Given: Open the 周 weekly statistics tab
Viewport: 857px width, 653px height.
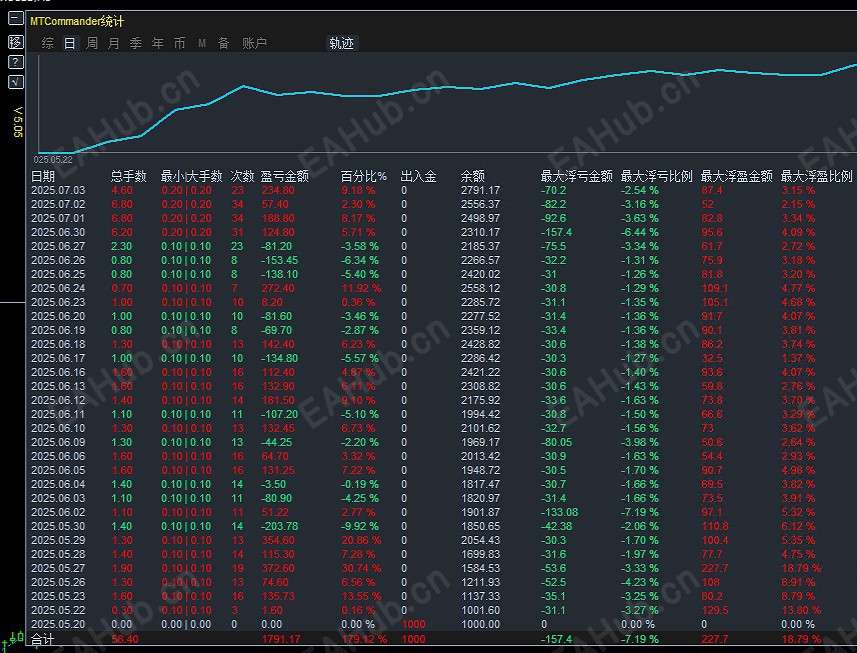Looking at the screenshot, I should [92, 43].
